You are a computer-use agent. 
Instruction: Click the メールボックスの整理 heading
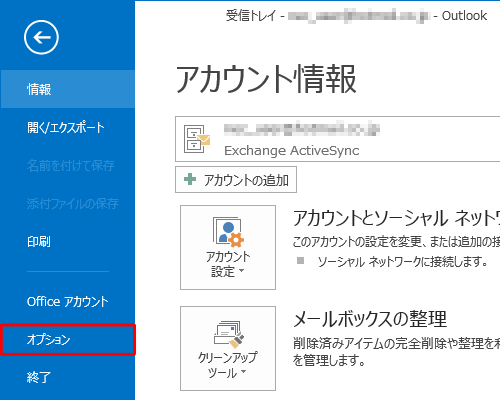[370, 319]
